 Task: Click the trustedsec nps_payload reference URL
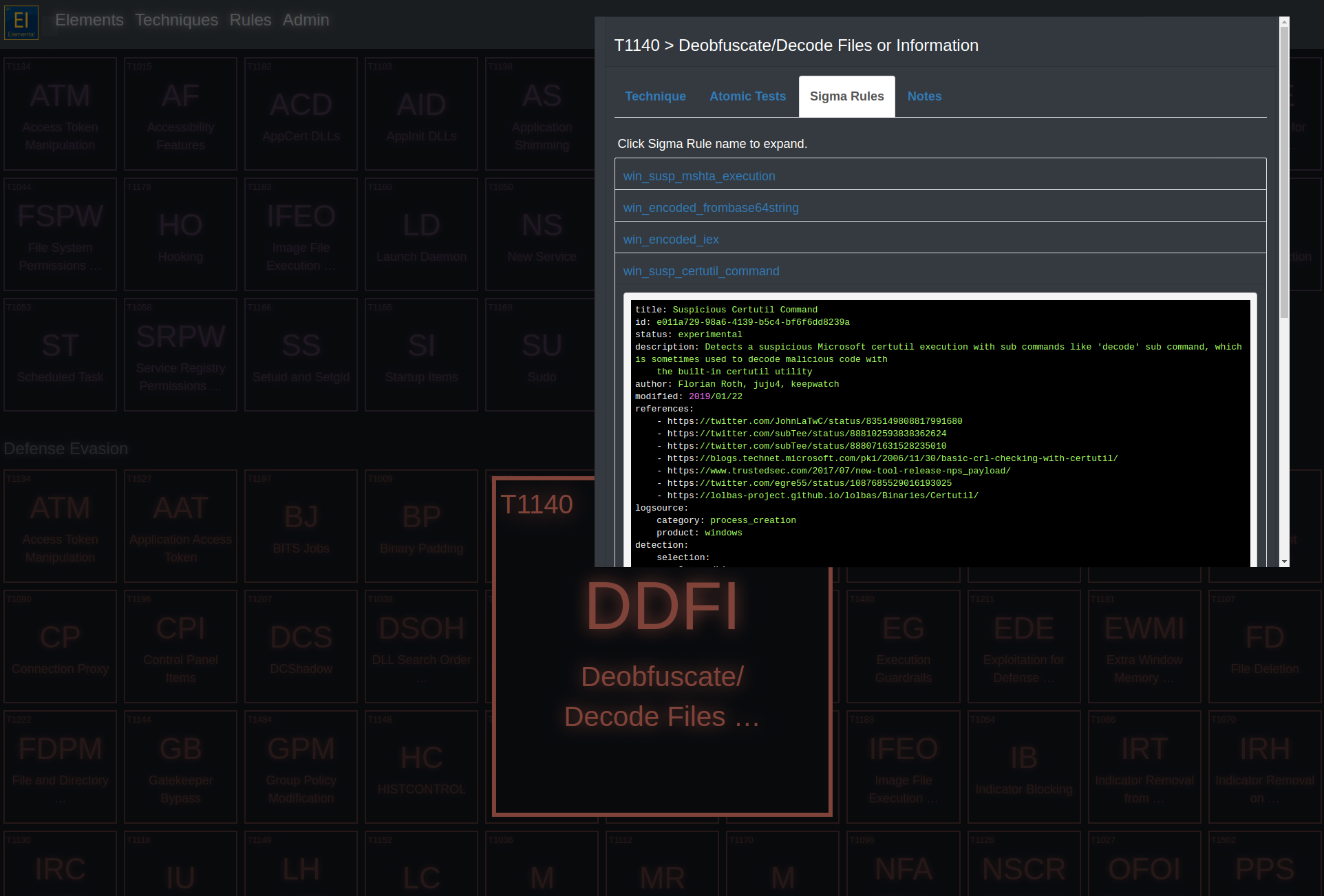pos(838,471)
